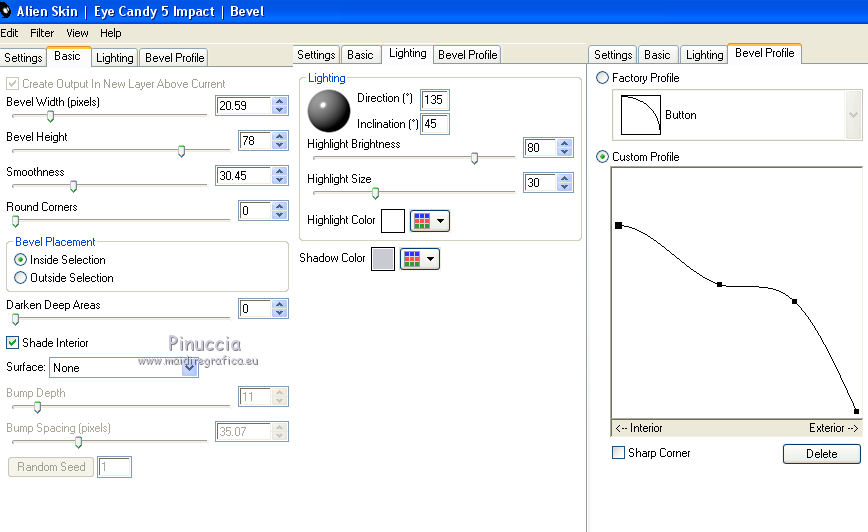Click the Bevel Width slider handle
The image size is (868, 532).
tap(50, 116)
